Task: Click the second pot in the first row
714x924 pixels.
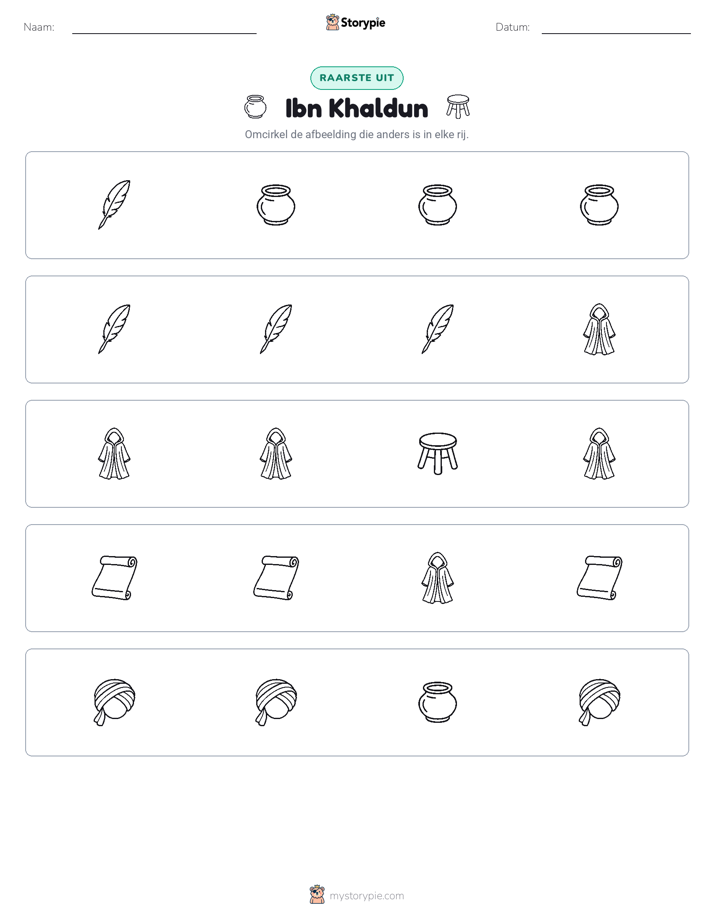Action: coord(438,205)
